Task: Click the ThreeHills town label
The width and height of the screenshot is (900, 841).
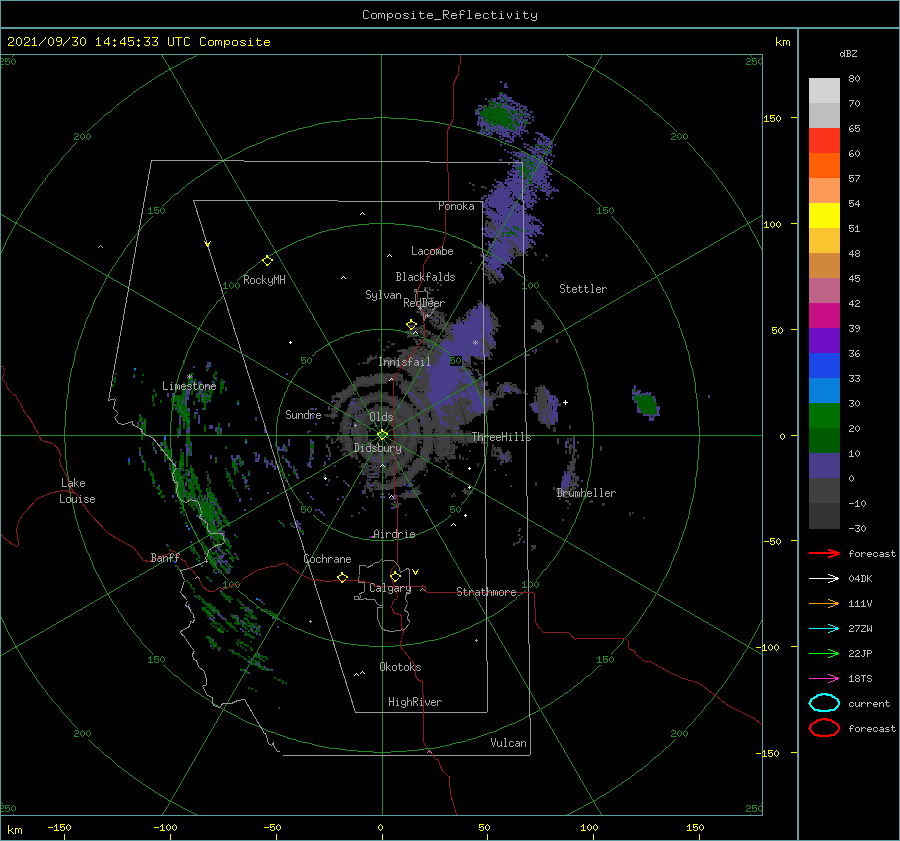Action: 501,437
